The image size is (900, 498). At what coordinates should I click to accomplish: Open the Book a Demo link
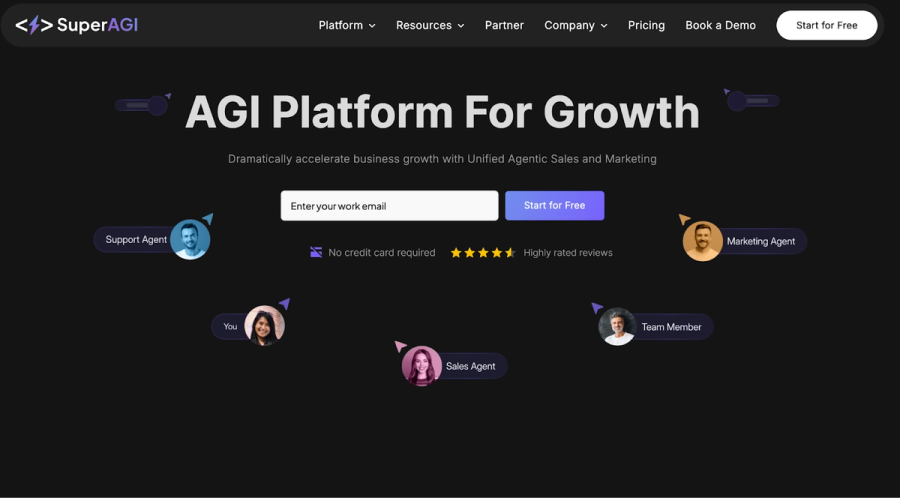coord(720,25)
